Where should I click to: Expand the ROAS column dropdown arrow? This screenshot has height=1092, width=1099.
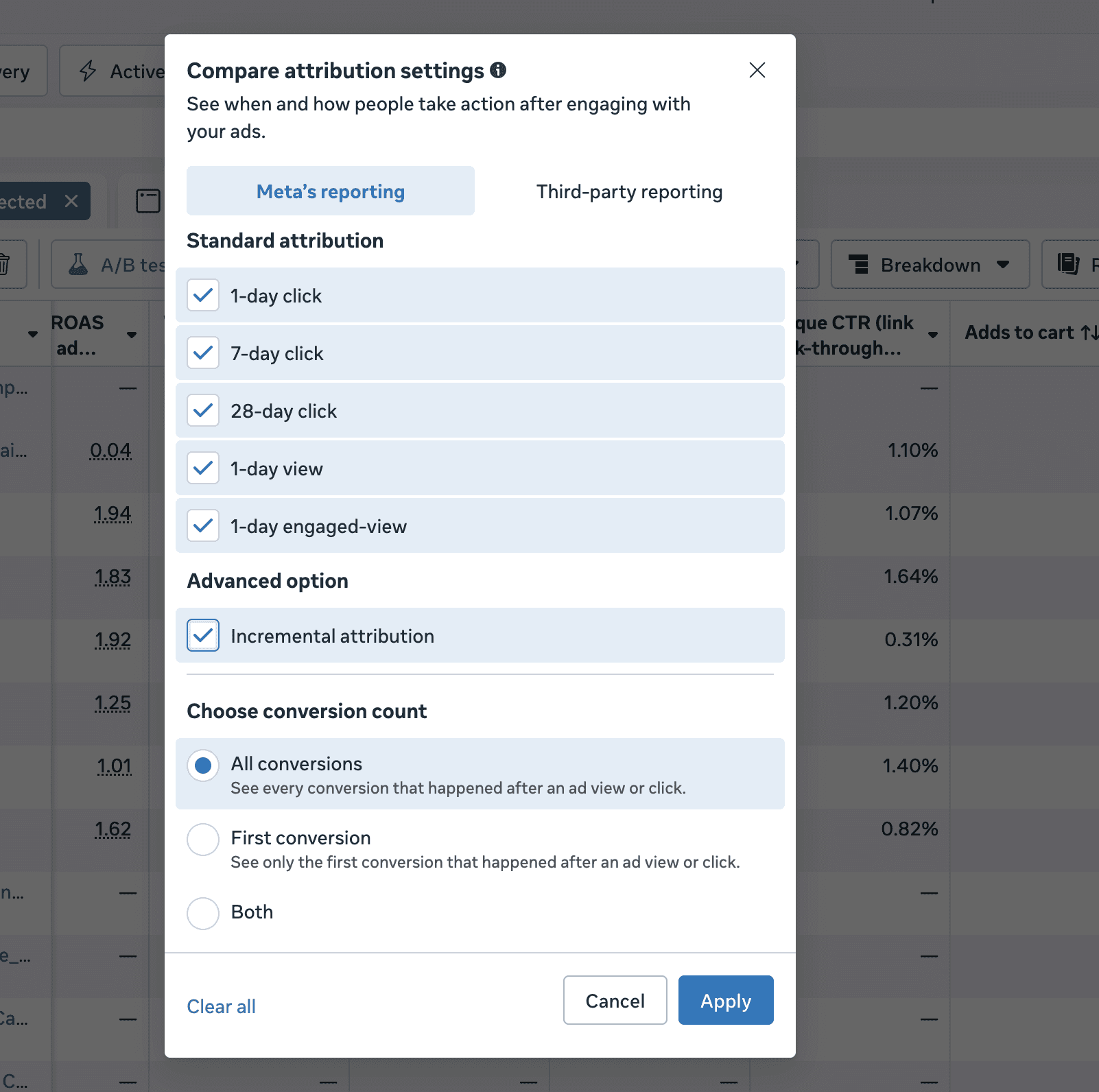[x=132, y=335]
